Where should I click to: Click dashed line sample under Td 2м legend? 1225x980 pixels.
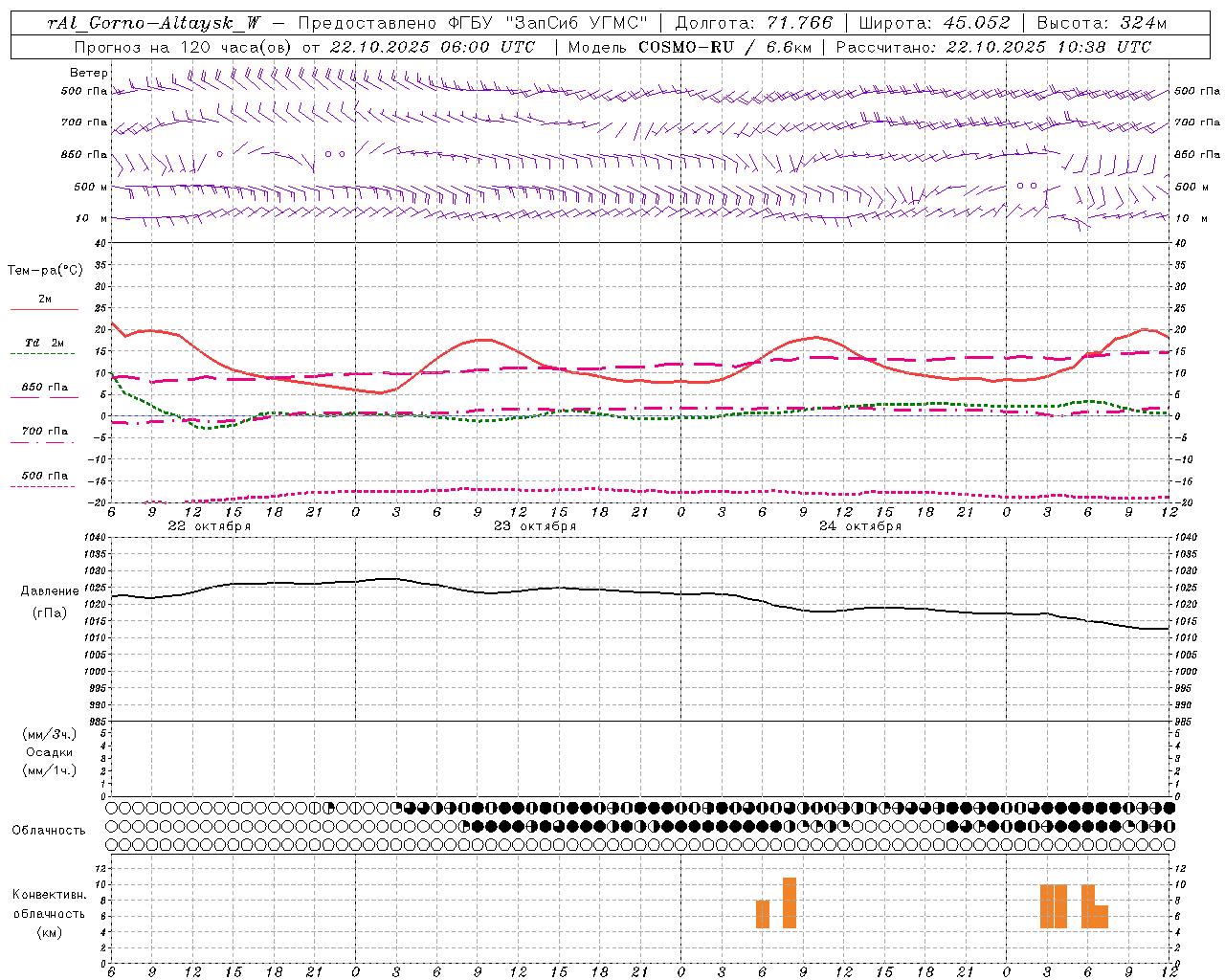tap(43, 354)
